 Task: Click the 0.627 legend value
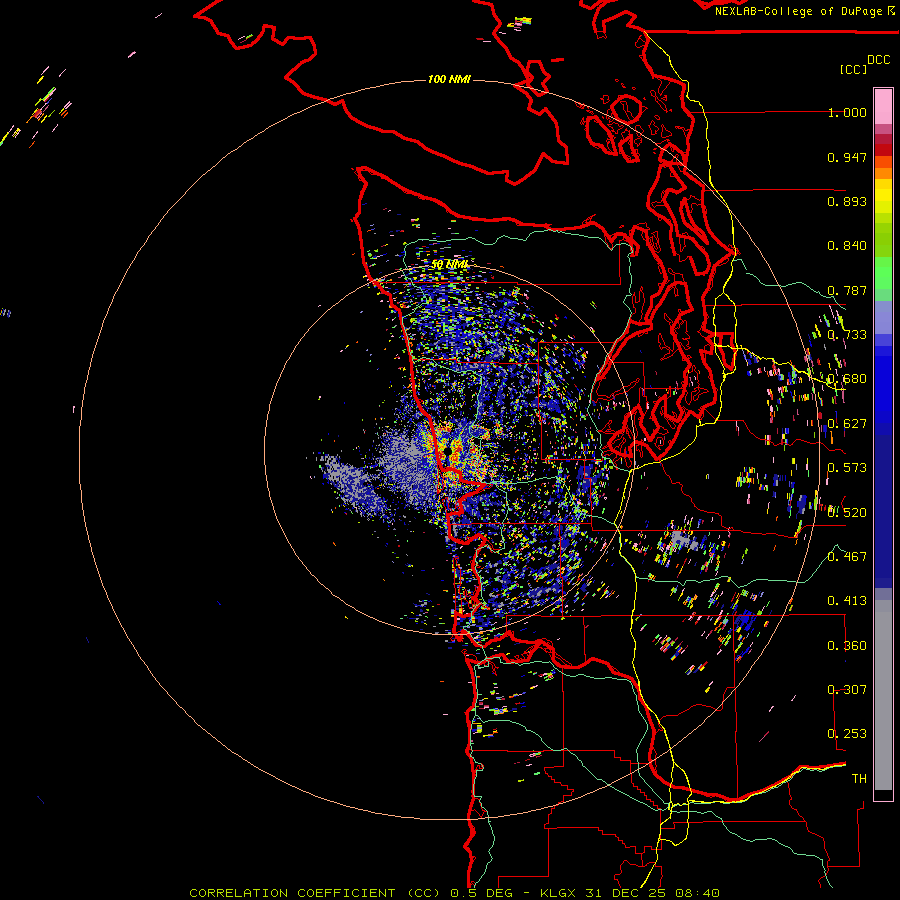(x=847, y=424)
